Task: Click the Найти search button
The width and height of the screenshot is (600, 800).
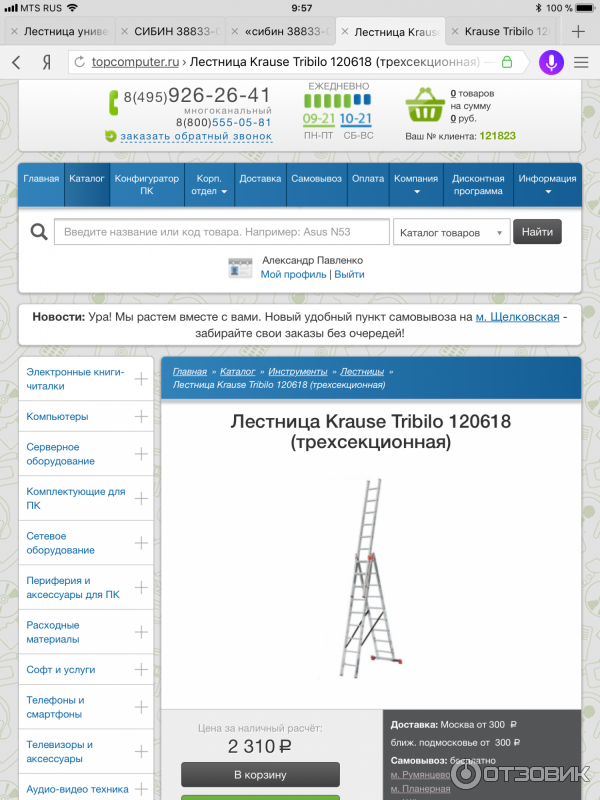Action: click(x=537, y=232)
